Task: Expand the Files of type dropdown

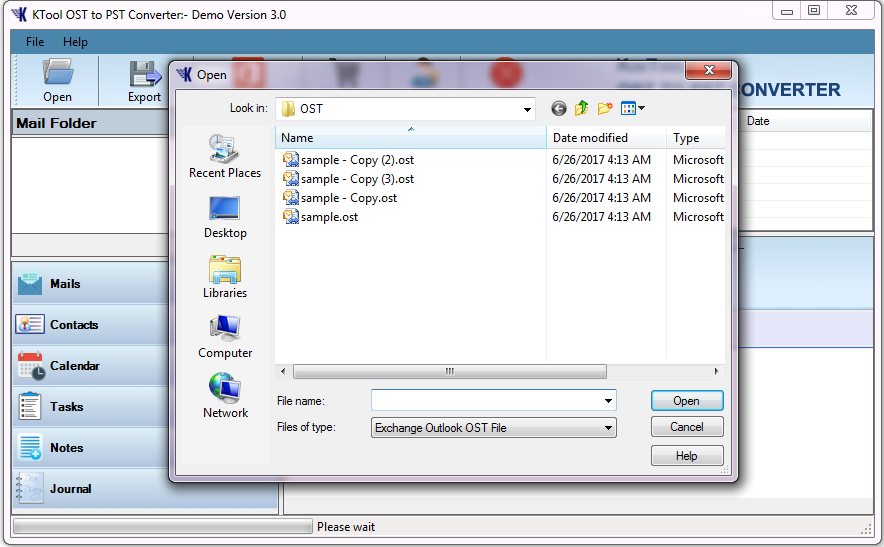Action: (x=608, y=428)
